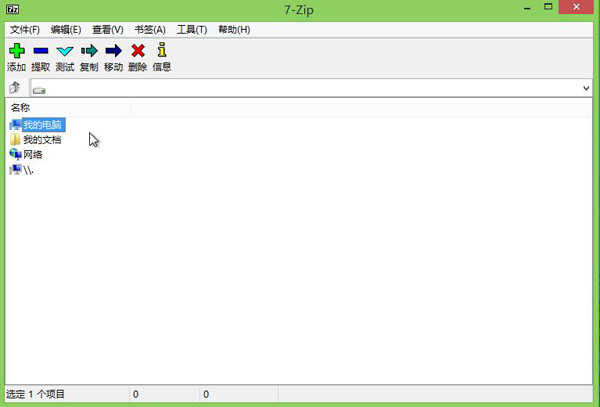
Task: Select the \\. list entry text
Action: (28, 170)
